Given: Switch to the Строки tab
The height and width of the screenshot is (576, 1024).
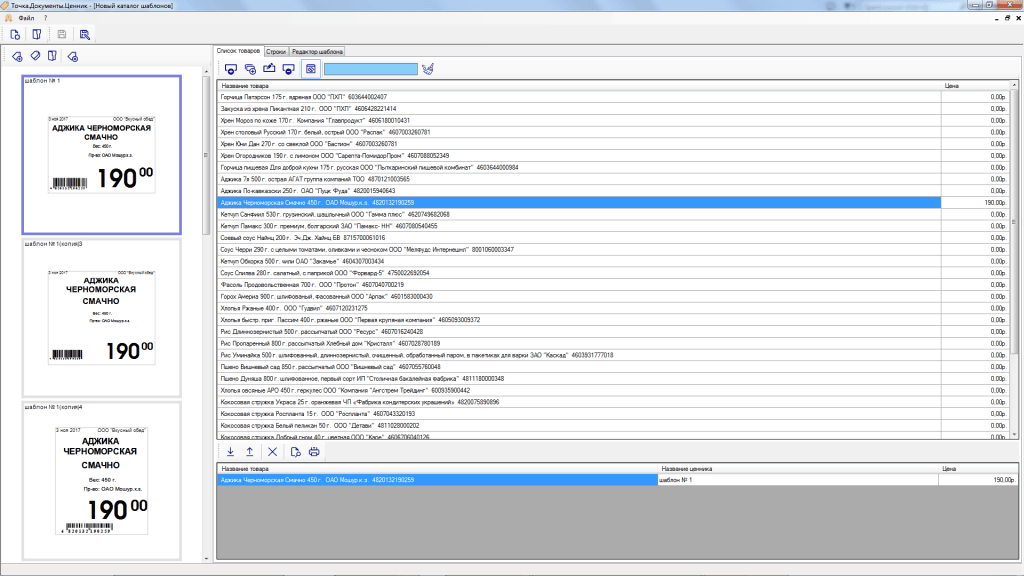Looking at the screenshot, I should [x=276, y=52].
